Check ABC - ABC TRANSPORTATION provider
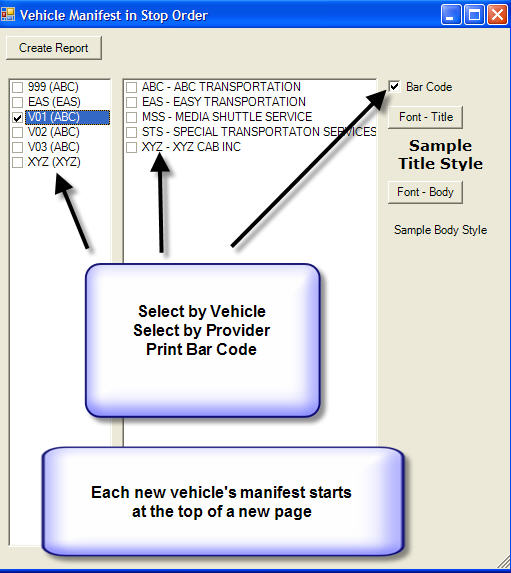This screenshot has width=511, height=573. point(132,87)
